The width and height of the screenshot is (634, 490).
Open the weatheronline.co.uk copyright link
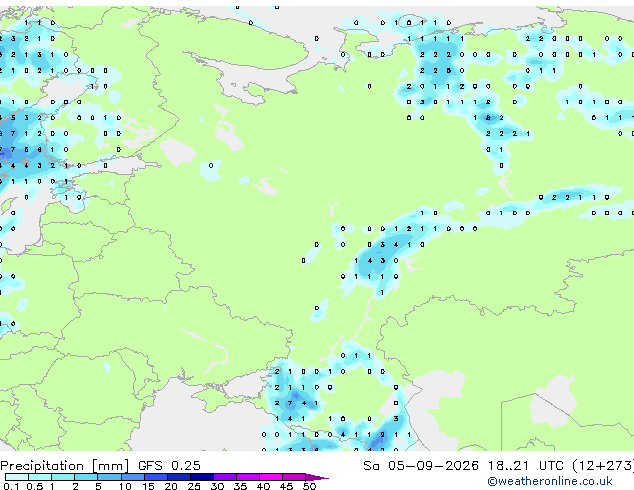(550, 481)
